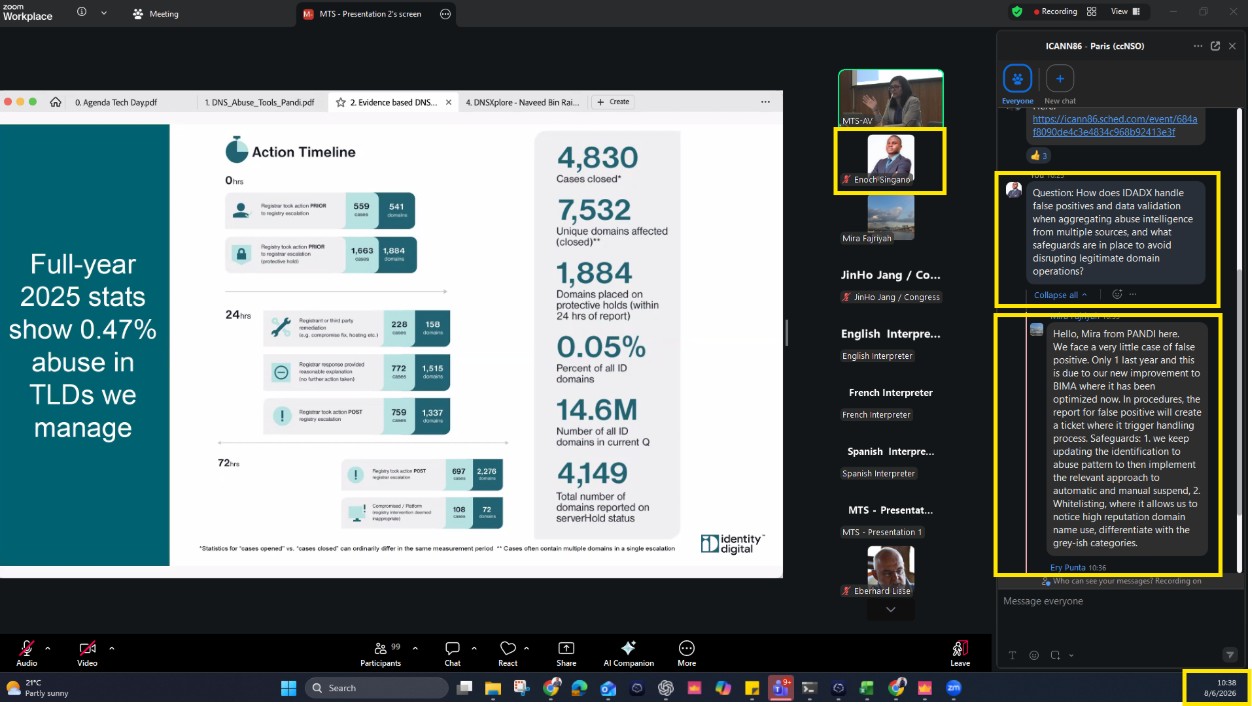1252x706 pixels.
Task: Open chat panel more options ellipsis
Action: (x=1198, y=46)
